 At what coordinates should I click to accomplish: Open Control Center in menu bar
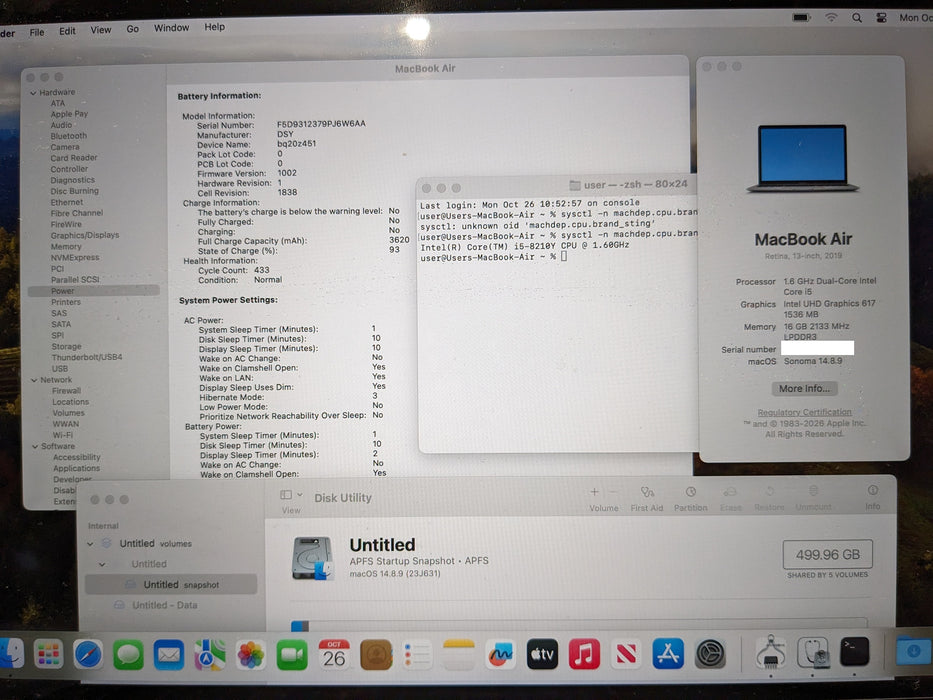pos(882,17)
